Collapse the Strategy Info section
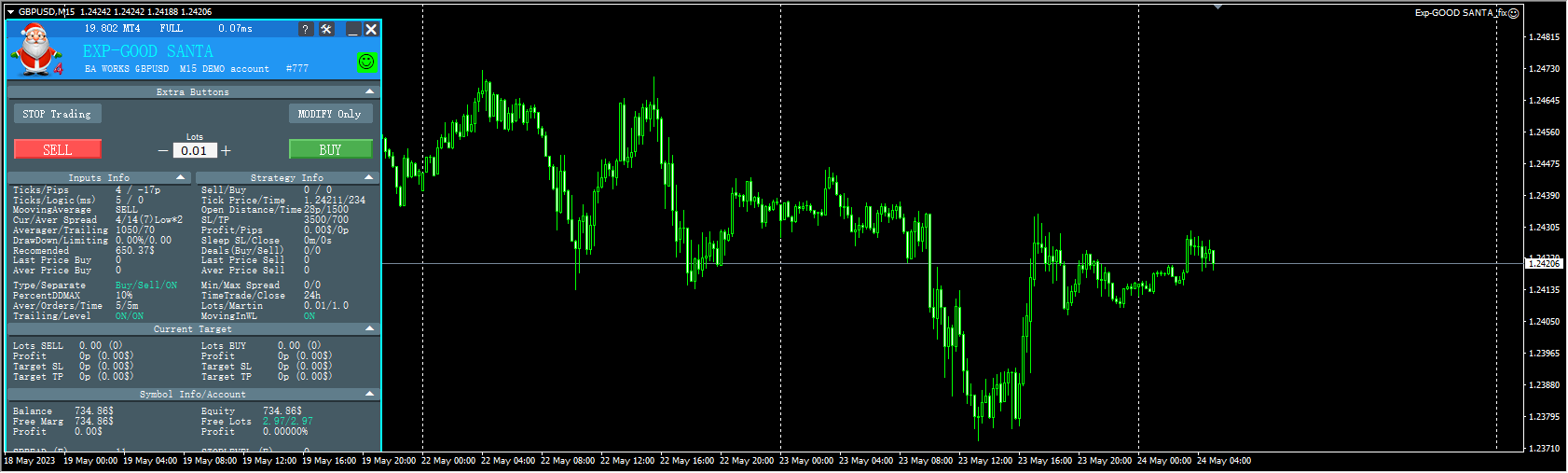The width and height of the screenshot is (1568, 473). tap(370, 177)
